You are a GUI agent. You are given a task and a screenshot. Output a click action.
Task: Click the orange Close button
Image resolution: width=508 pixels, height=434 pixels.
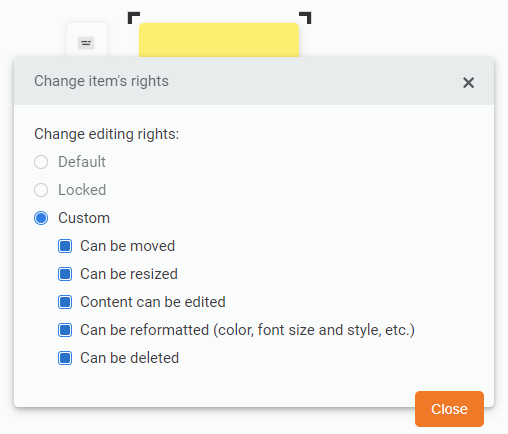click(x=449, y=409)
